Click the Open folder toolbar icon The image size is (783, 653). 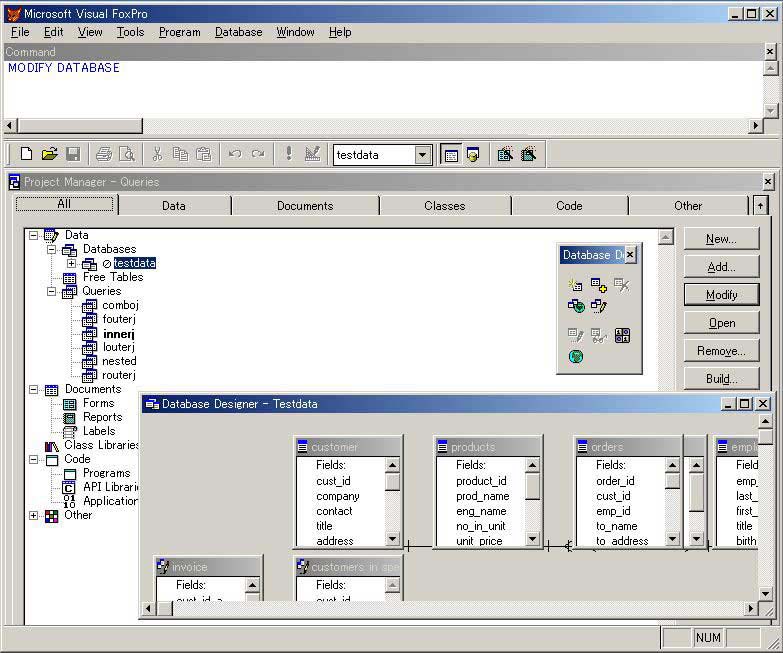pyautogui.click(x=49, y=154)
